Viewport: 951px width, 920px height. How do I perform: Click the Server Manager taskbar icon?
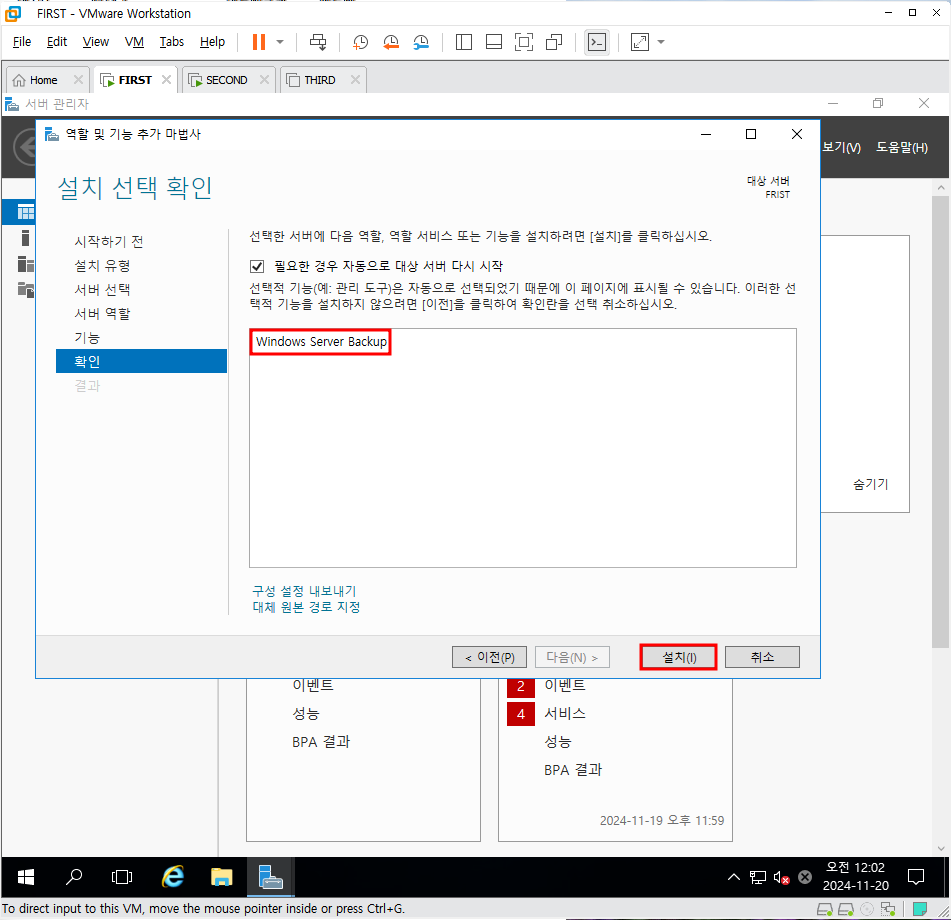point(271,877)
